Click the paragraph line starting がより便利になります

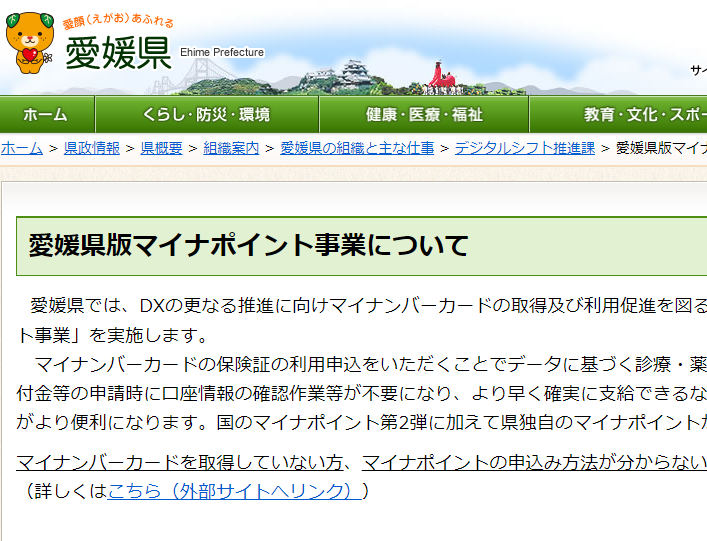coord(362,422)
